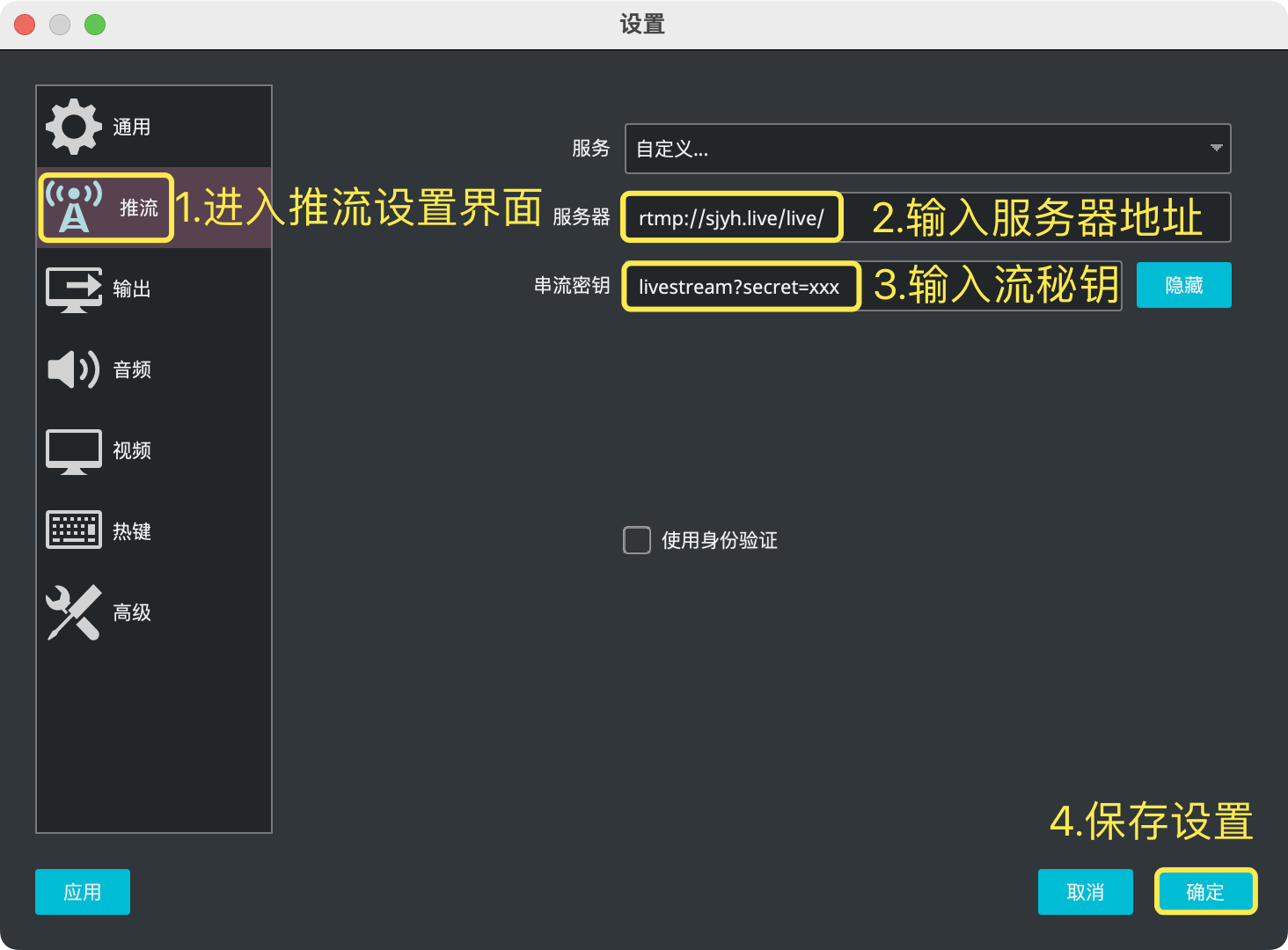Screen dimensions: 1288x950
Task: Pick the 热键 text label in sidebar
Action: click(x=132, y=531)
